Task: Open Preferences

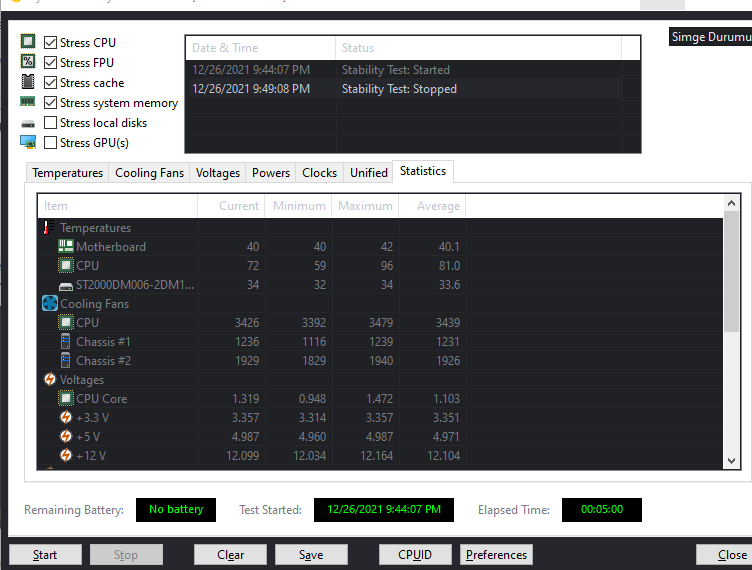Action: (x=496, y=555)
